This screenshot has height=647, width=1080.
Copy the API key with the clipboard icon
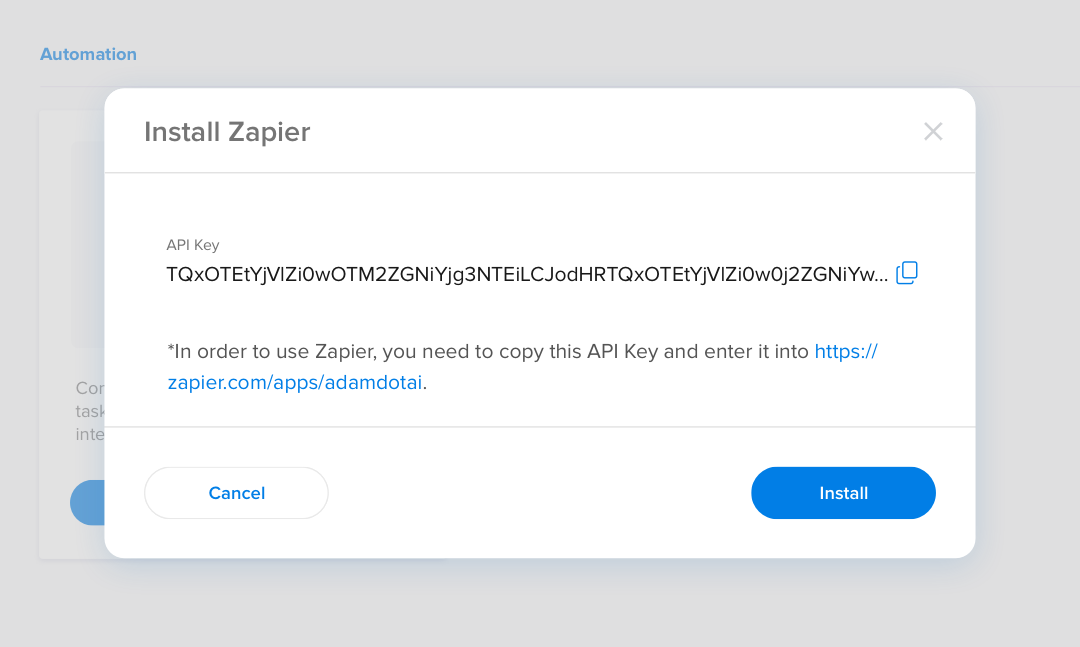906,273
